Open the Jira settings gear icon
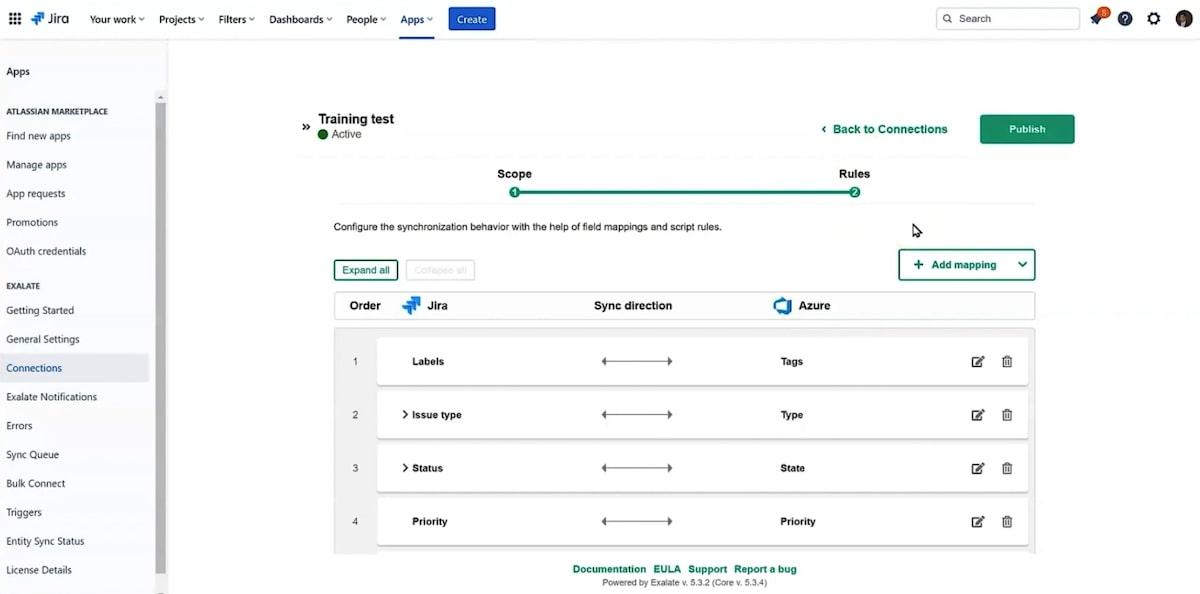The width and height of the screenshot is (1200, 594). pyautogui.click(x=1154, y=19)
